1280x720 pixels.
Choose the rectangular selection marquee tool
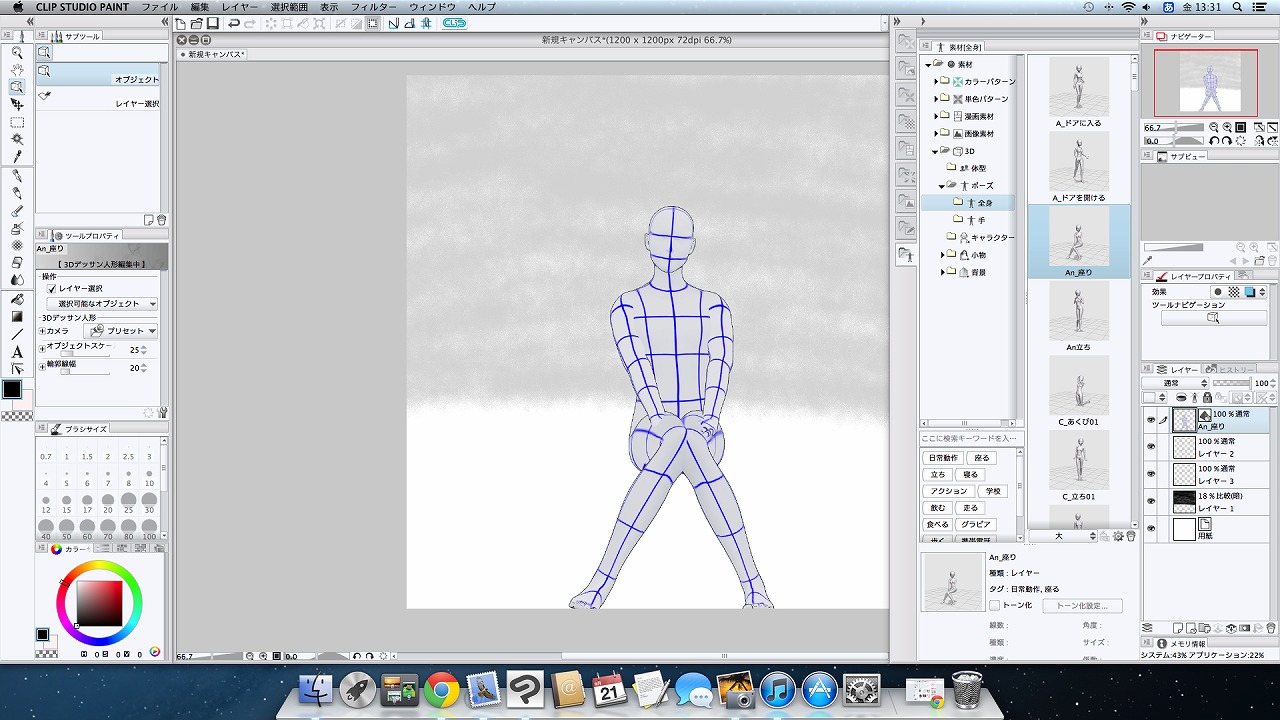[x=17, y=122]
